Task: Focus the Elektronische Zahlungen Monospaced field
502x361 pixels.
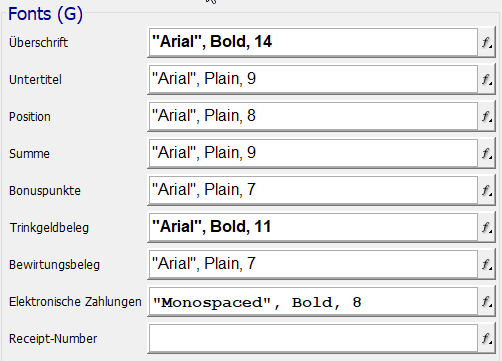Action: click(313, 301)
